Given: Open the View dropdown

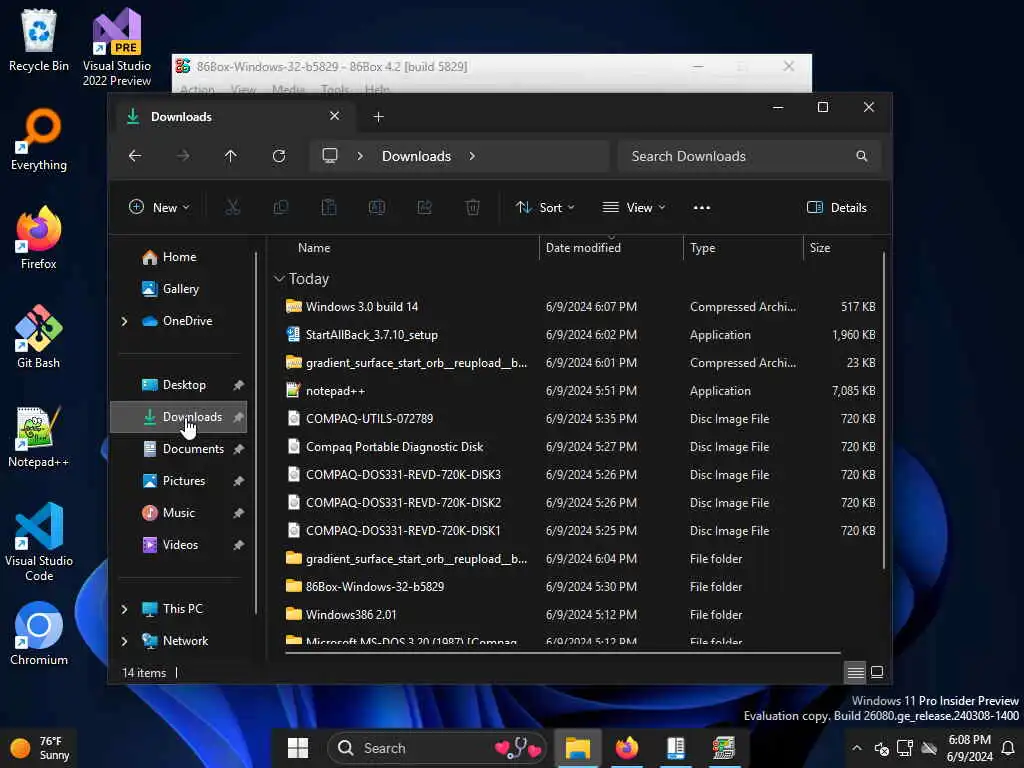Looking at the screenshot, I should coord(633,208).
